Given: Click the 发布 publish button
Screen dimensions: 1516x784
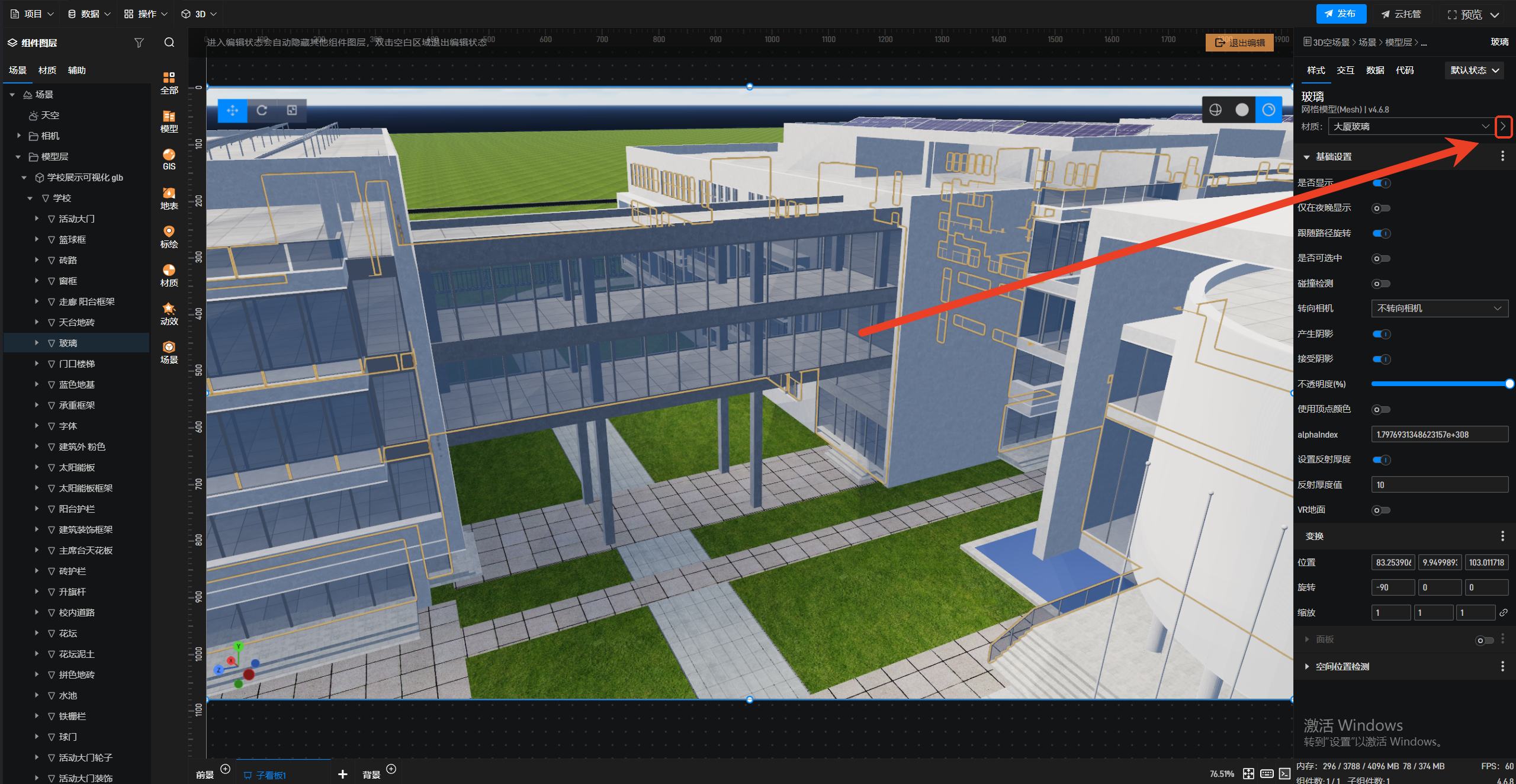Looking at the screenshot, I should pos(1341,14).
